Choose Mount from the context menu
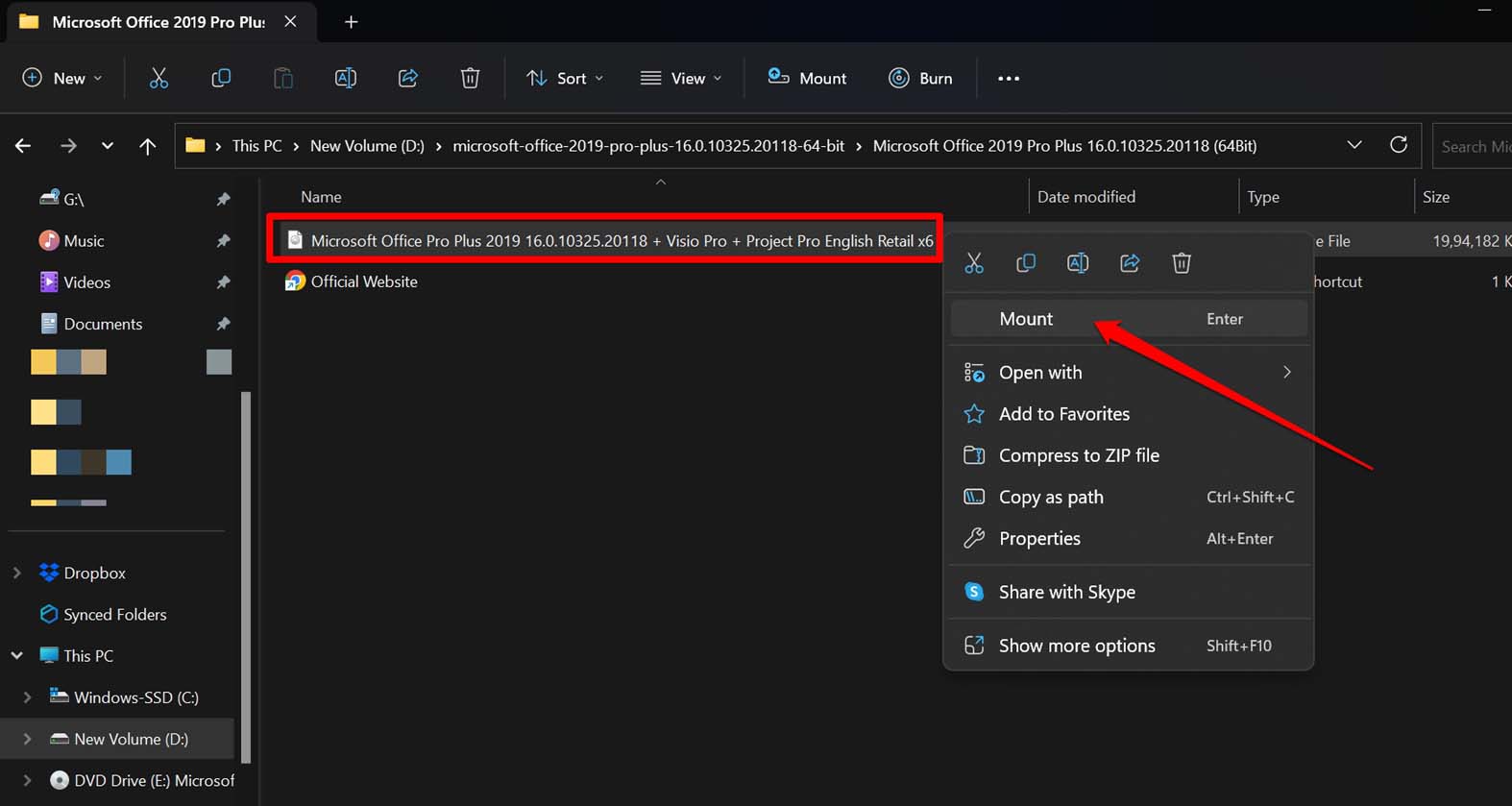This screenshot has height=806, width=1512. [x=1129, y=319]
